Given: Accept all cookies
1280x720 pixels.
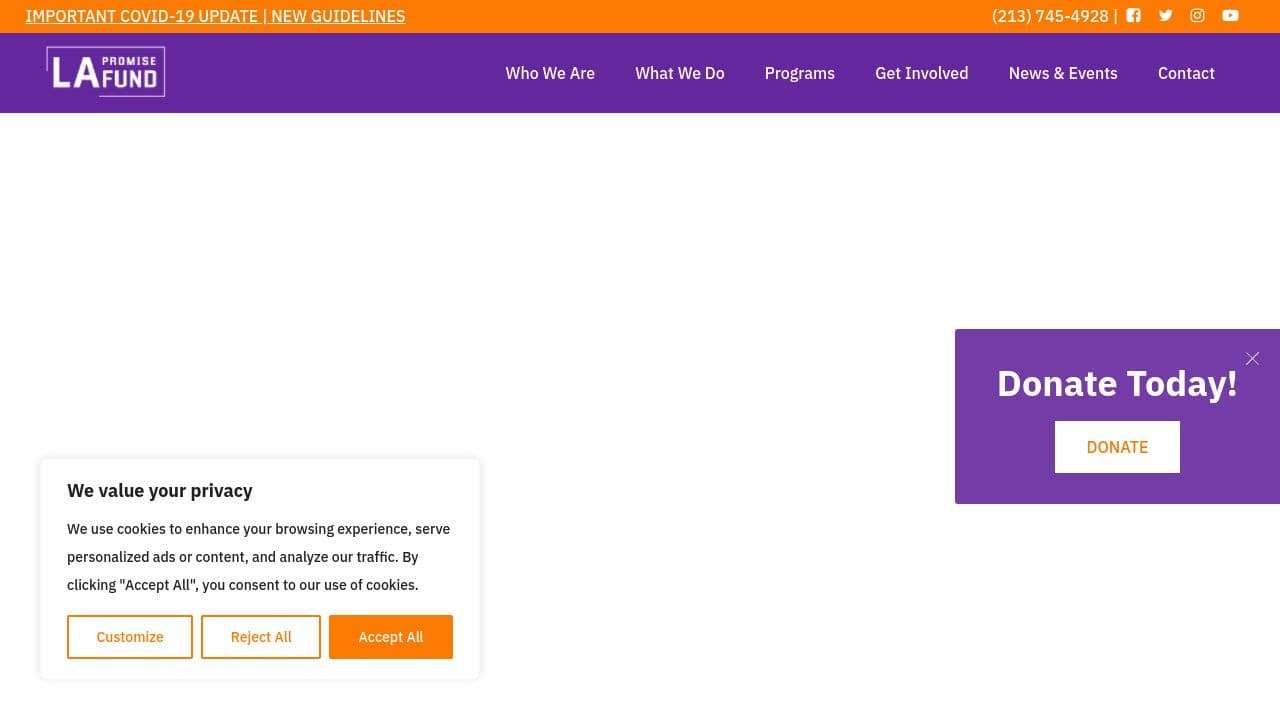Looking at the screenshot, I should (391, 637).
